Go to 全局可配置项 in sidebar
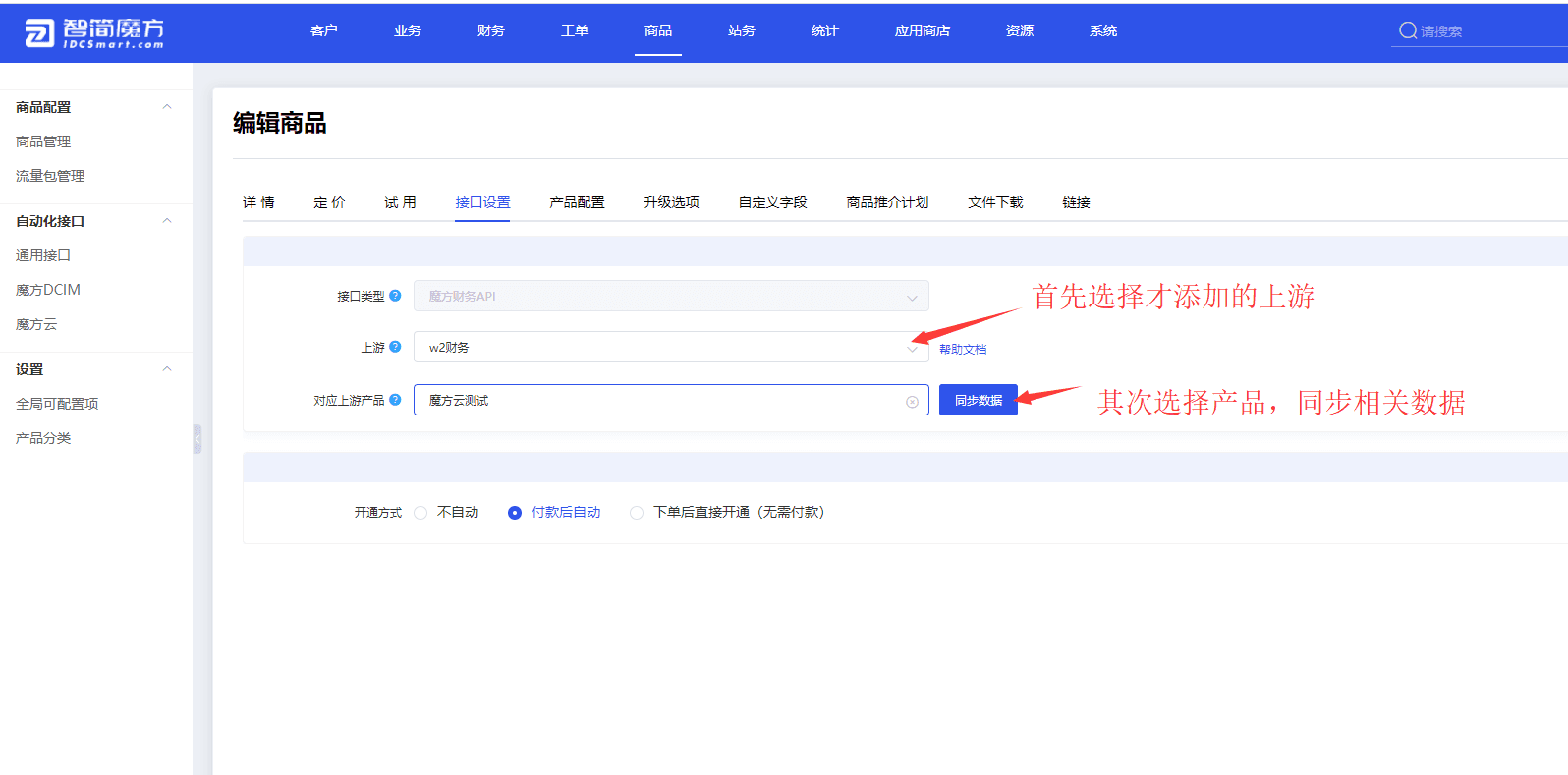This screenshot has height=775, width=1568. [x=57, y=404]
